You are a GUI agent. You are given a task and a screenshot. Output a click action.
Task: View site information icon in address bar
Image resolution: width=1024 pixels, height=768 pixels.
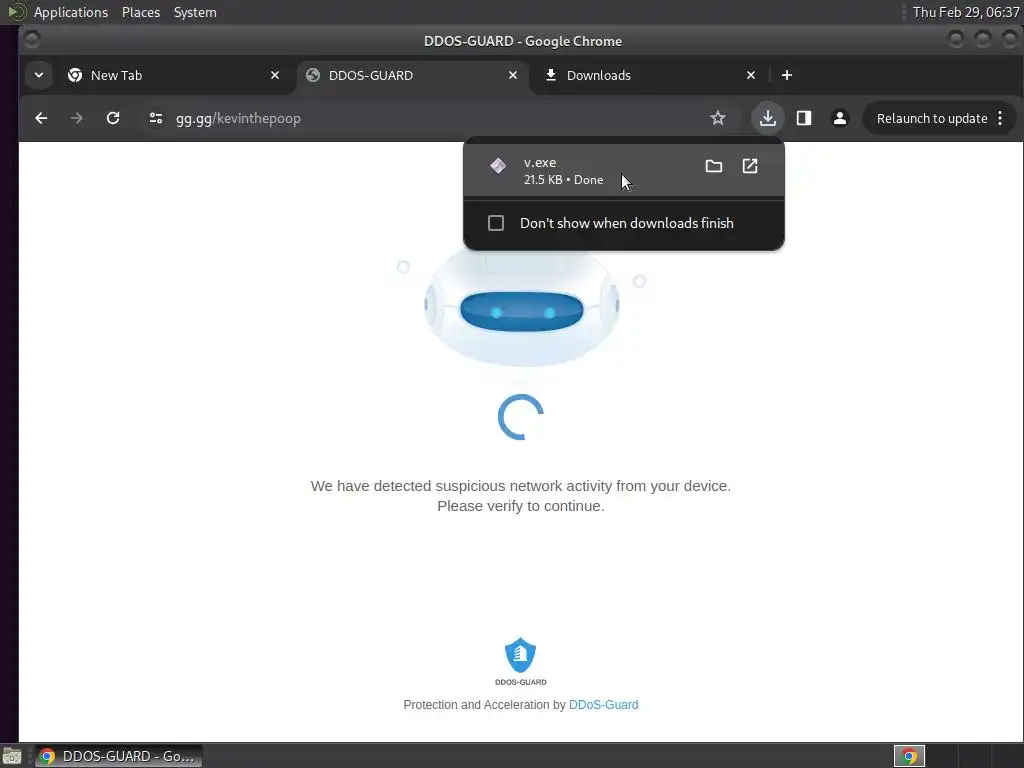point(155,118)
